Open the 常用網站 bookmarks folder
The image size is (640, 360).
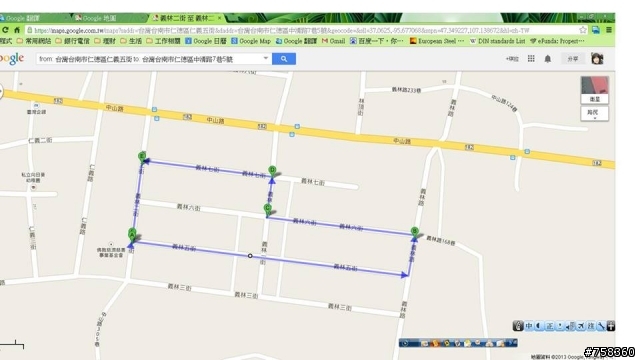[x=34, y=41]
